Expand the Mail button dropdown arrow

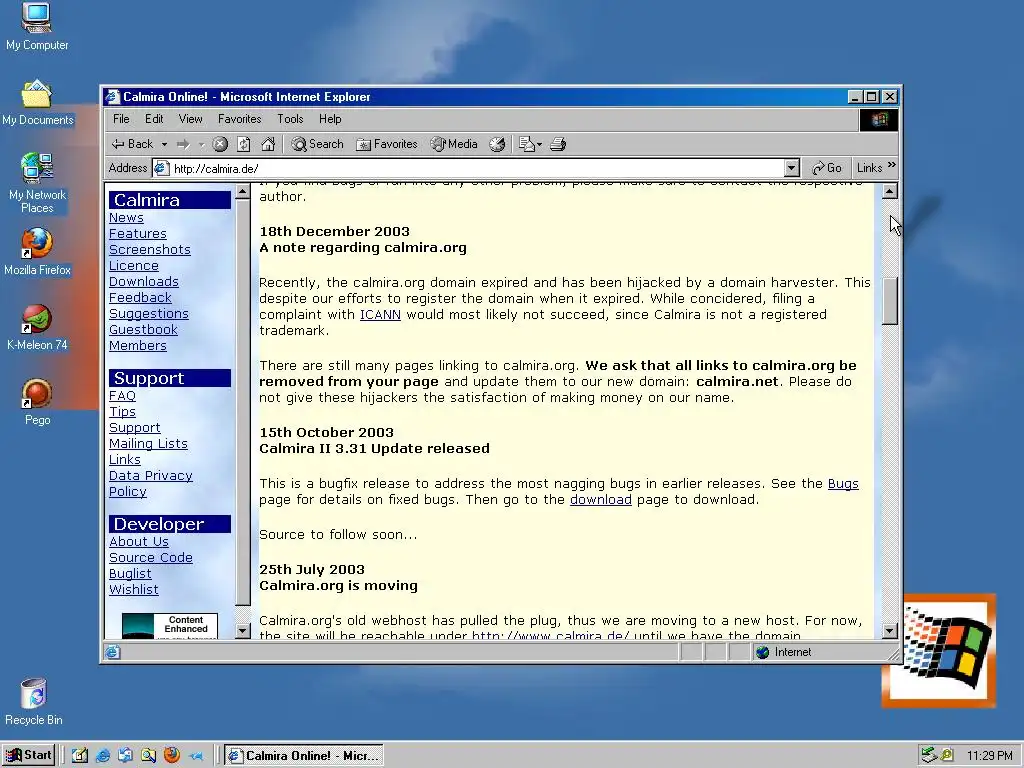(539, 144)
